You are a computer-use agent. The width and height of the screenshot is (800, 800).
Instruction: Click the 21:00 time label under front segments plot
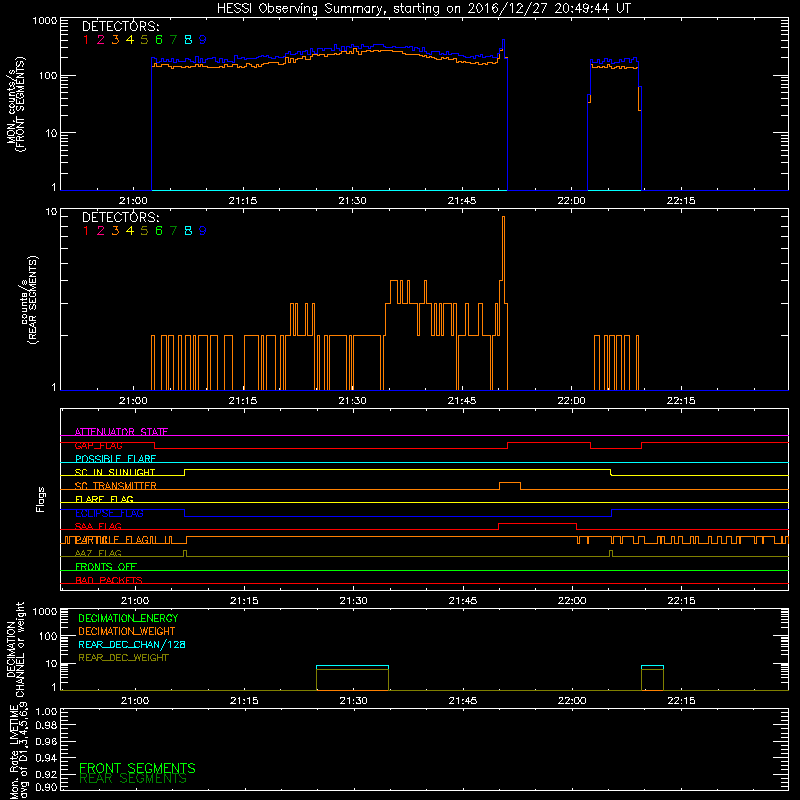click(x=133, y=201)
